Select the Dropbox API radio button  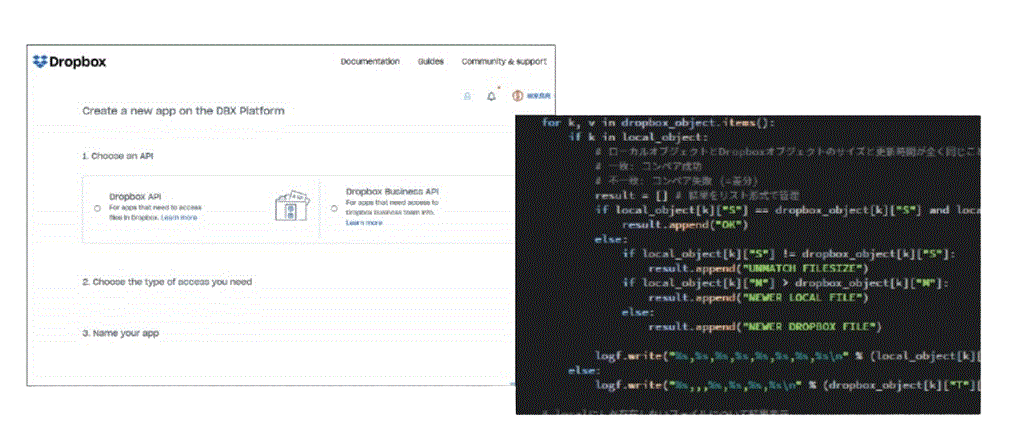(x=96, y=208)
